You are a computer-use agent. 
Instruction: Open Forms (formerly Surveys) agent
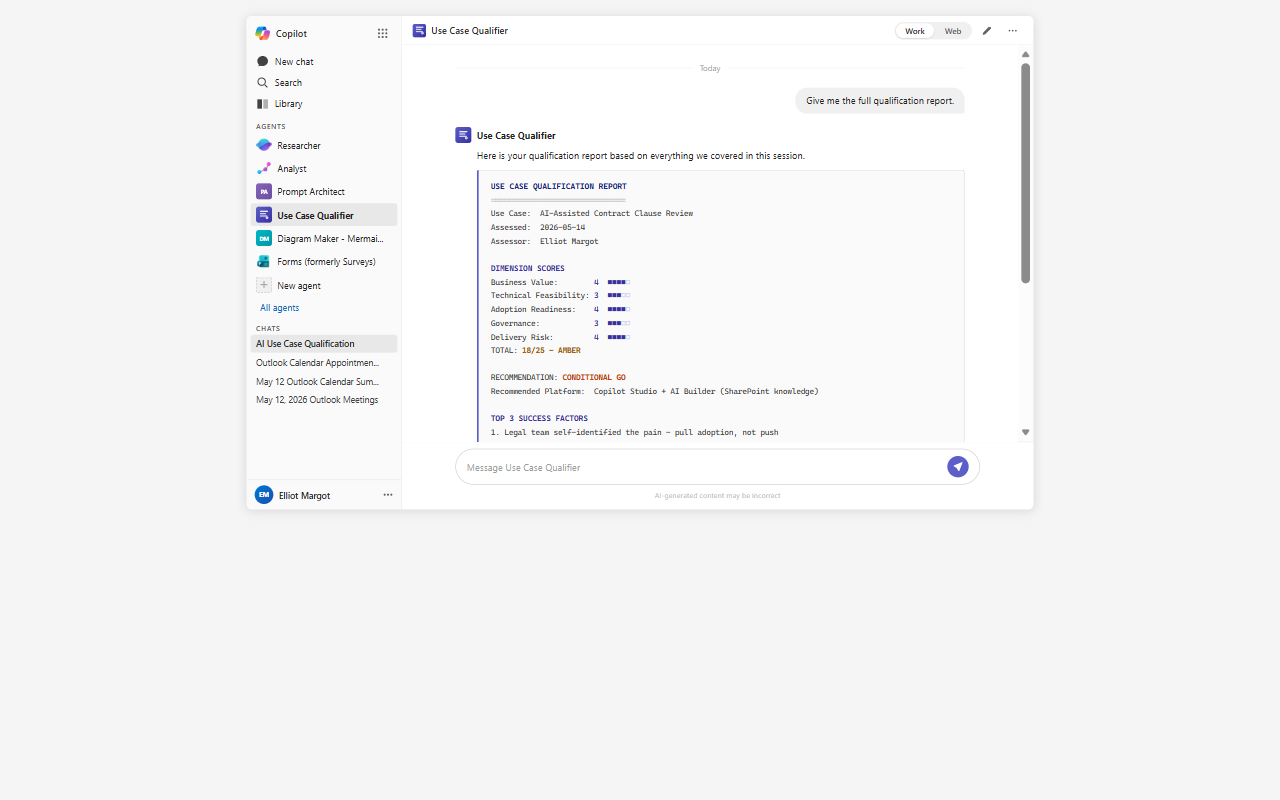point(324,262)
